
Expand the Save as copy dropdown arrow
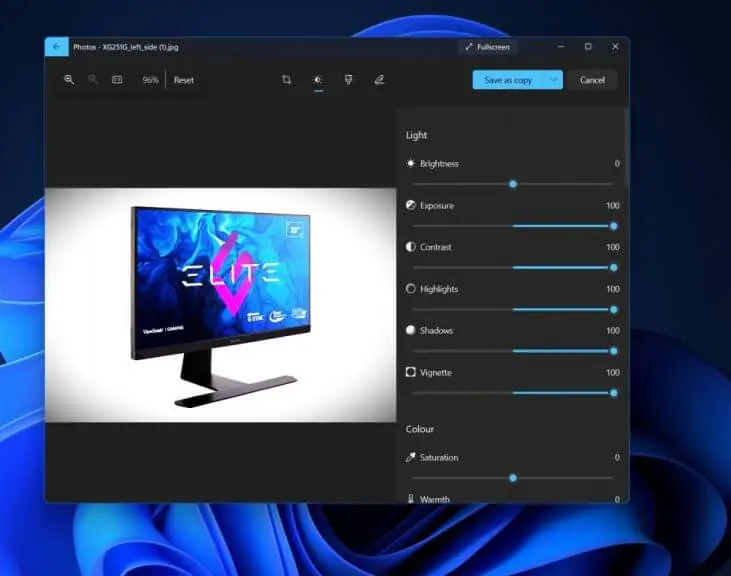(553, 80)
